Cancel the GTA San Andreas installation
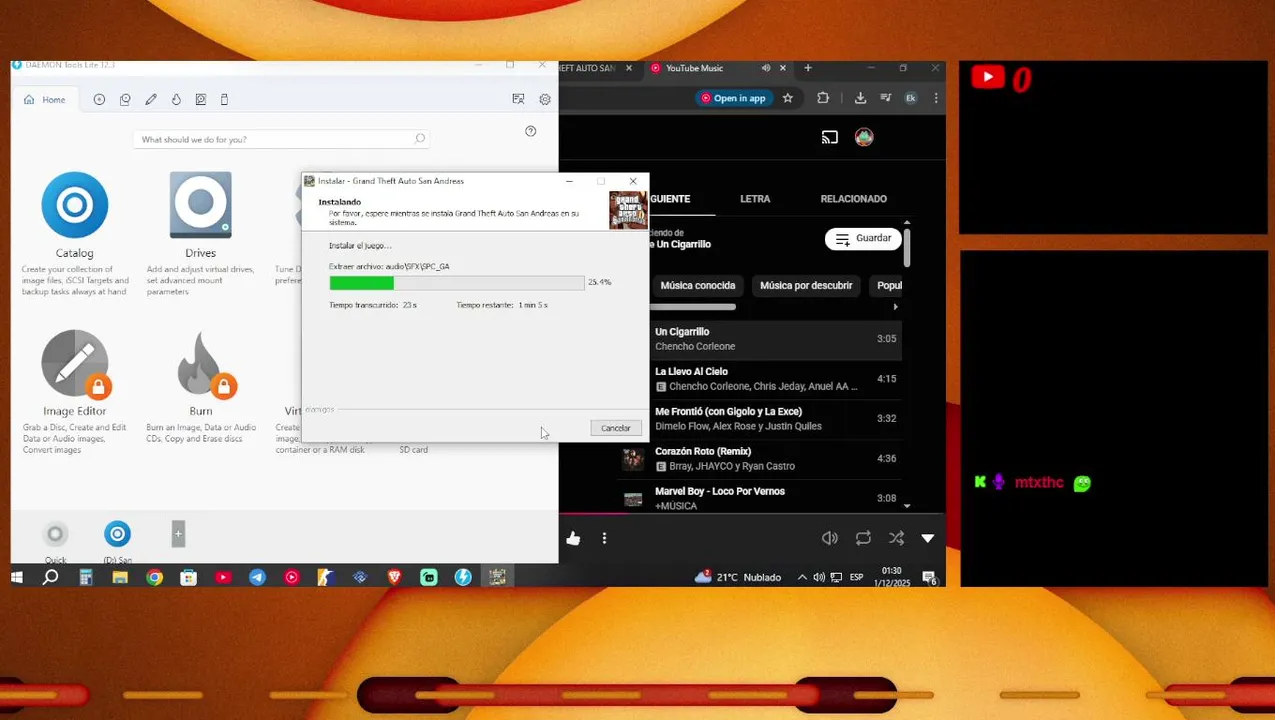1275x720 pixels. tap(616, 428)
